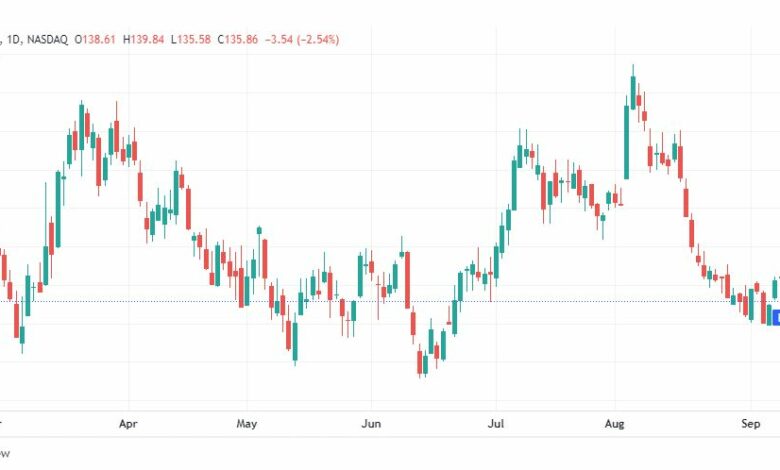Click the Aug label on time axis
Image resolution: width=780 pixels, height=470 pixels.
(x=614, y=424)
